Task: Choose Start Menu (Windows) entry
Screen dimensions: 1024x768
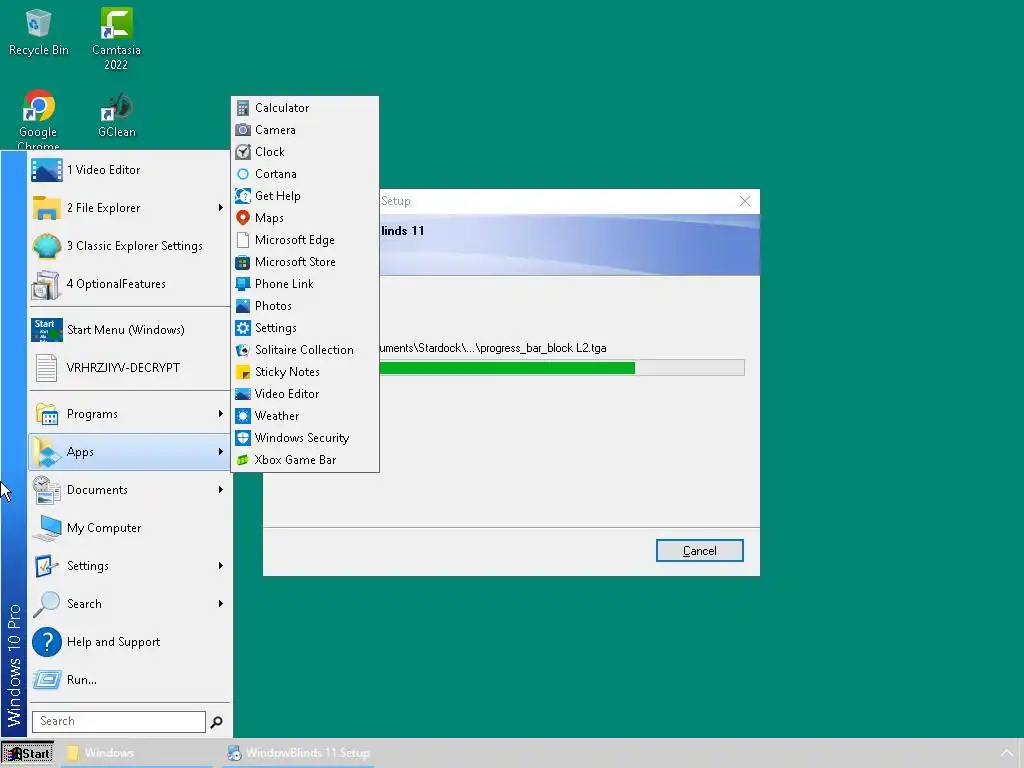Action: point(129,330)
